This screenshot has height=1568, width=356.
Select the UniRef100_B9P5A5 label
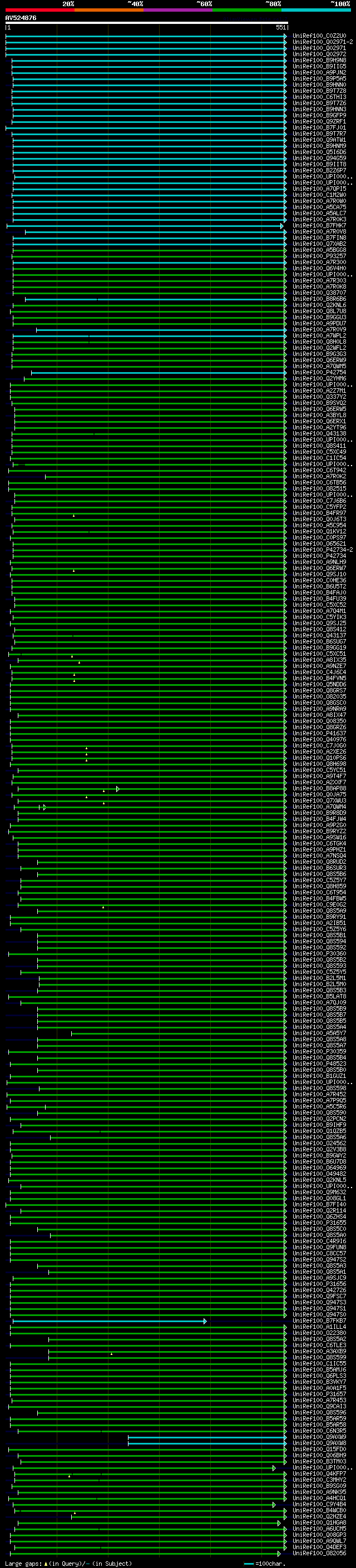319,78
